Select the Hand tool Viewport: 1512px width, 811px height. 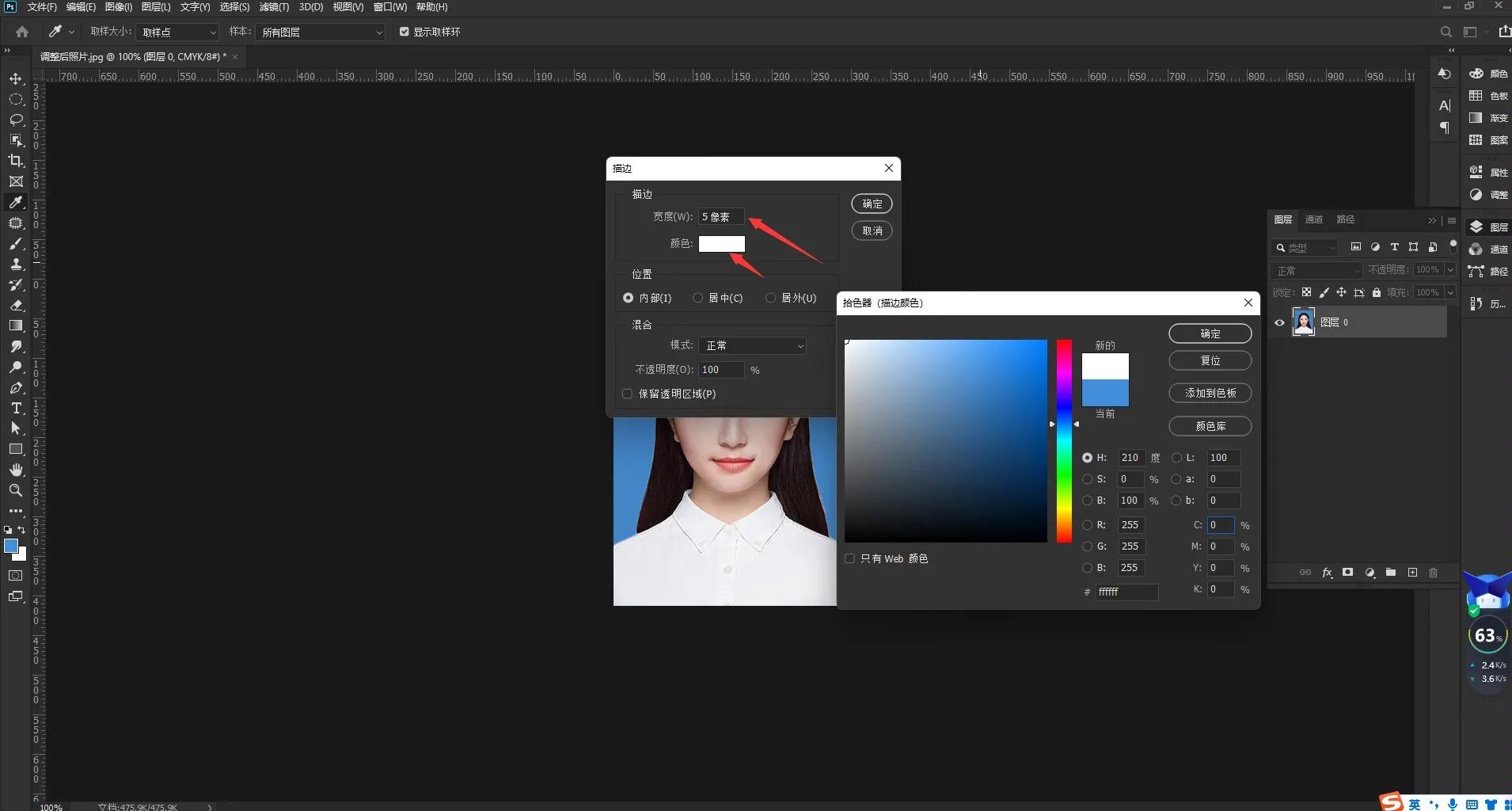click(x=16, y=470)
